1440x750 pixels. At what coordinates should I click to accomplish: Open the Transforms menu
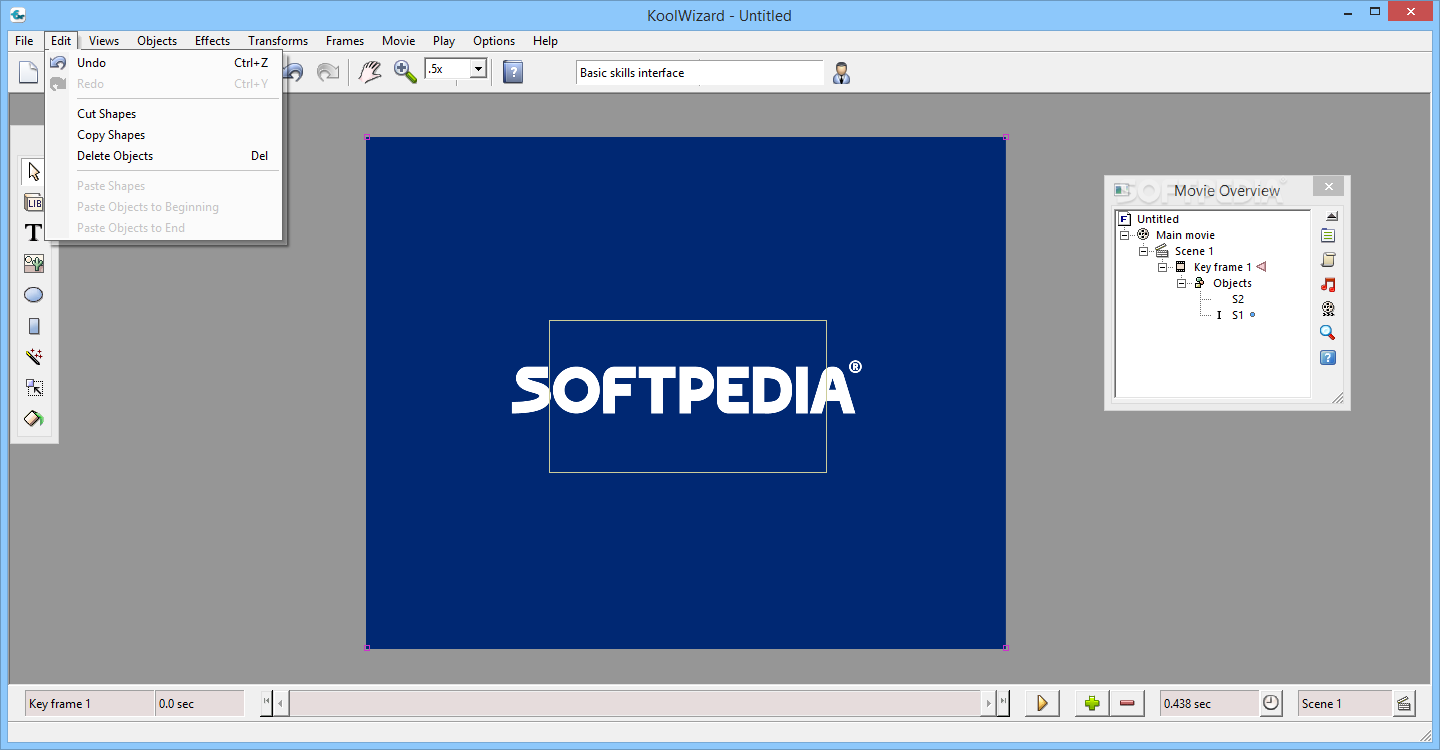tap(278, 41)
